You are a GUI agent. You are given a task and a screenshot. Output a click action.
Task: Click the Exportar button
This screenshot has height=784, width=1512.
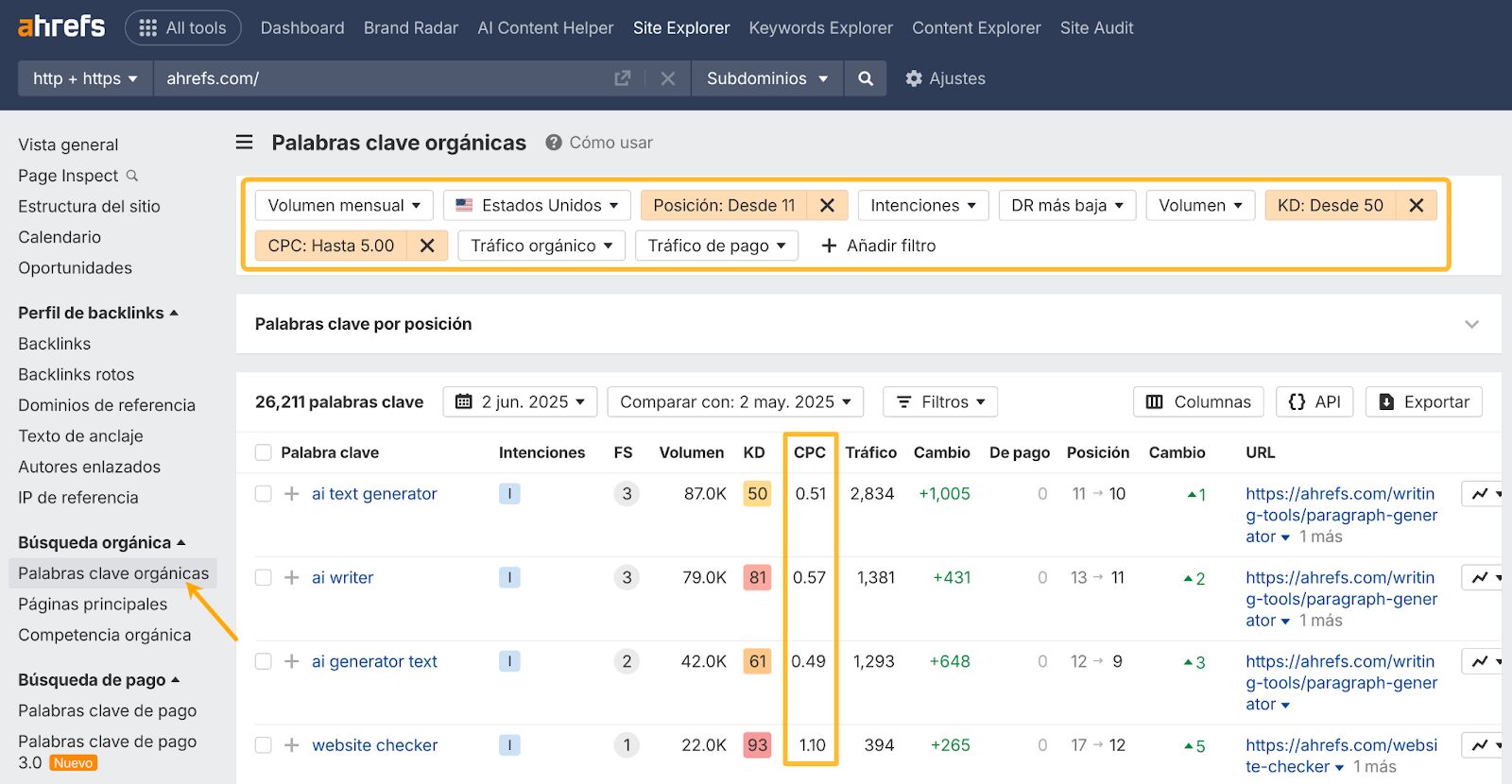(x=1424, y=402)
